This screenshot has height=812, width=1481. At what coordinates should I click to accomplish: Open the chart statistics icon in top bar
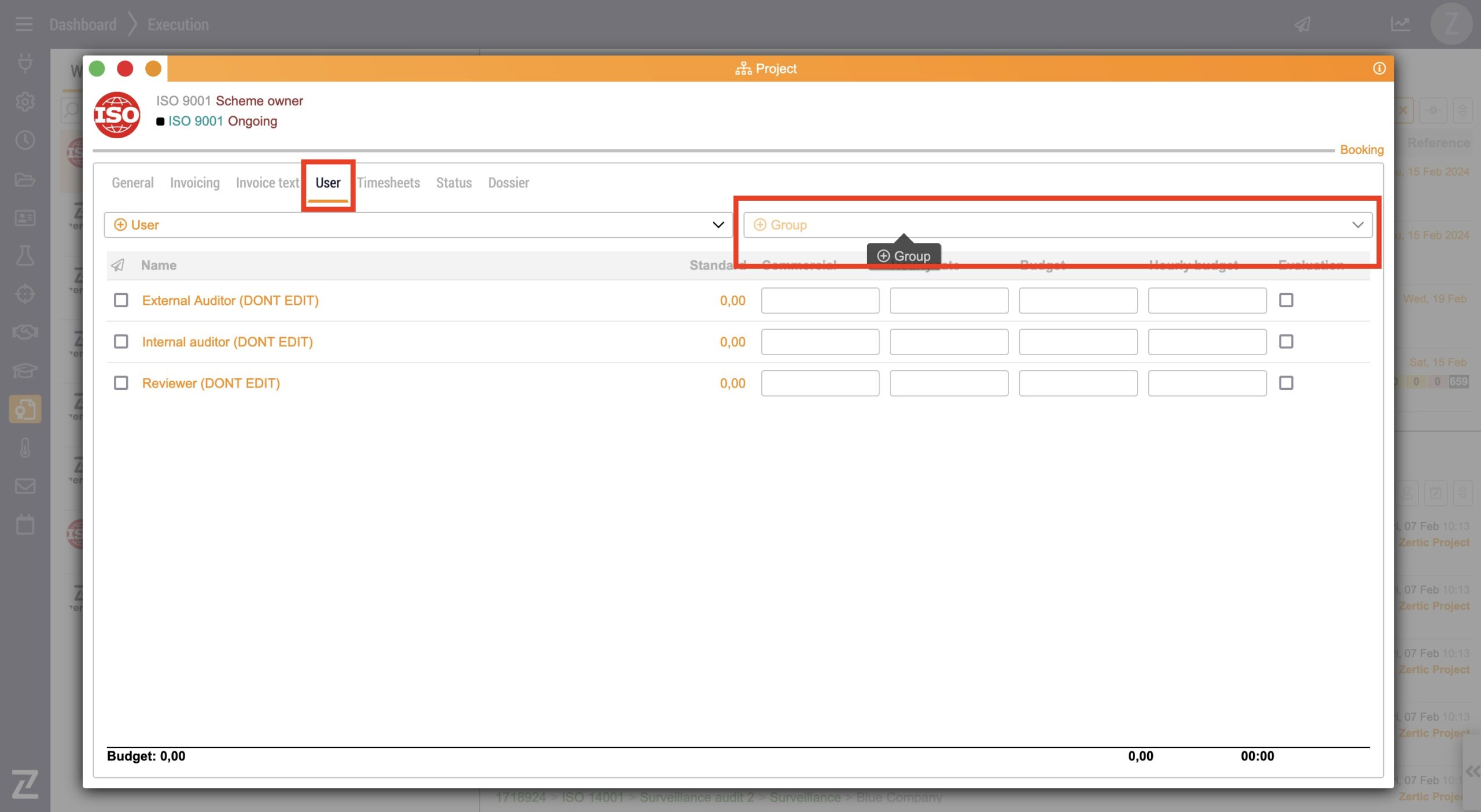point(1400,24)
